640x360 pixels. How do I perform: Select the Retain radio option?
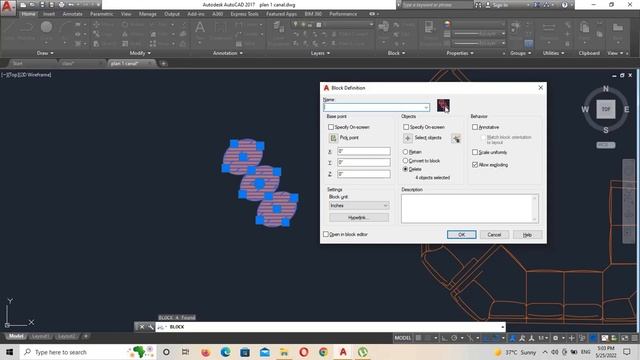click(405, 152)
